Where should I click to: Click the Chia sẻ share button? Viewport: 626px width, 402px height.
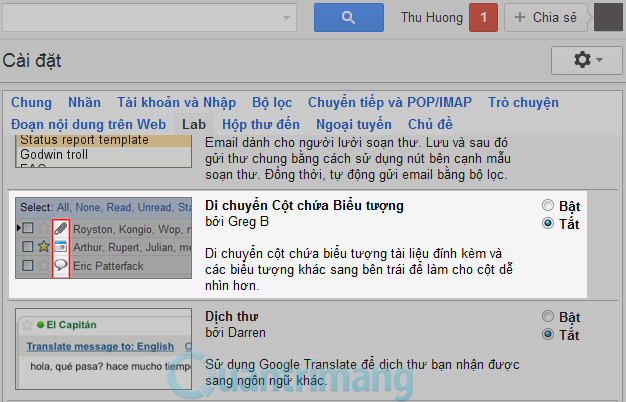[546, 18]
